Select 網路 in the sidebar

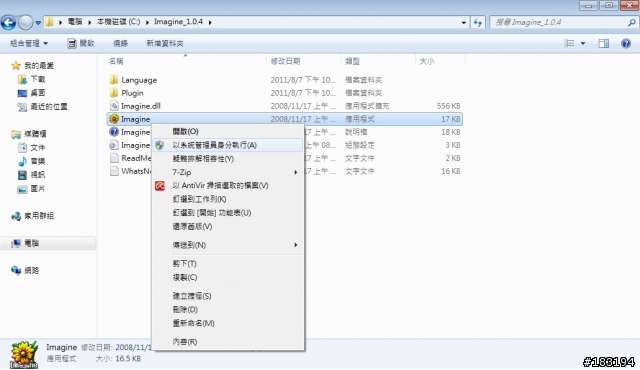click(x=25, y=270)
